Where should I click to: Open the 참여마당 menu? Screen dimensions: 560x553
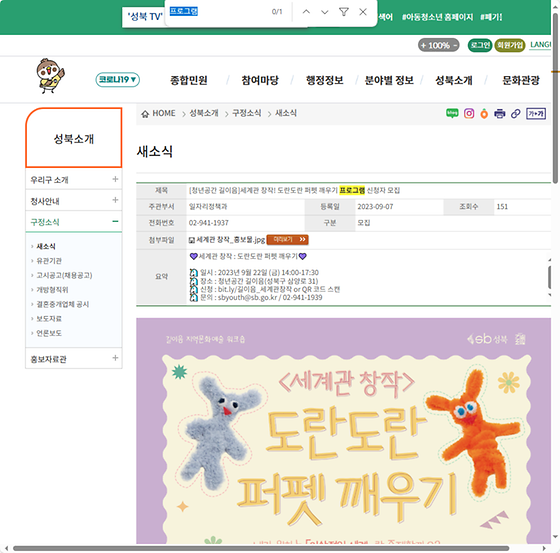tap(260, 80)
